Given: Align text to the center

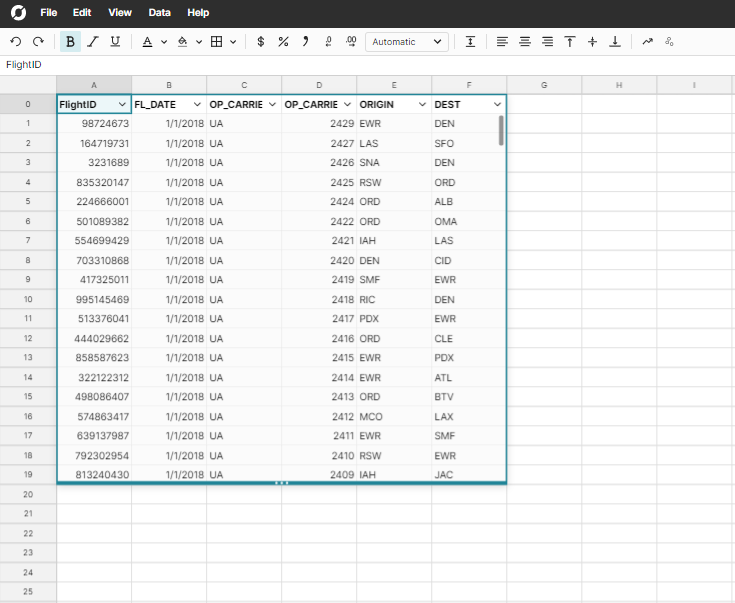Looking at the screenshot, I should (x=525, y=41).
